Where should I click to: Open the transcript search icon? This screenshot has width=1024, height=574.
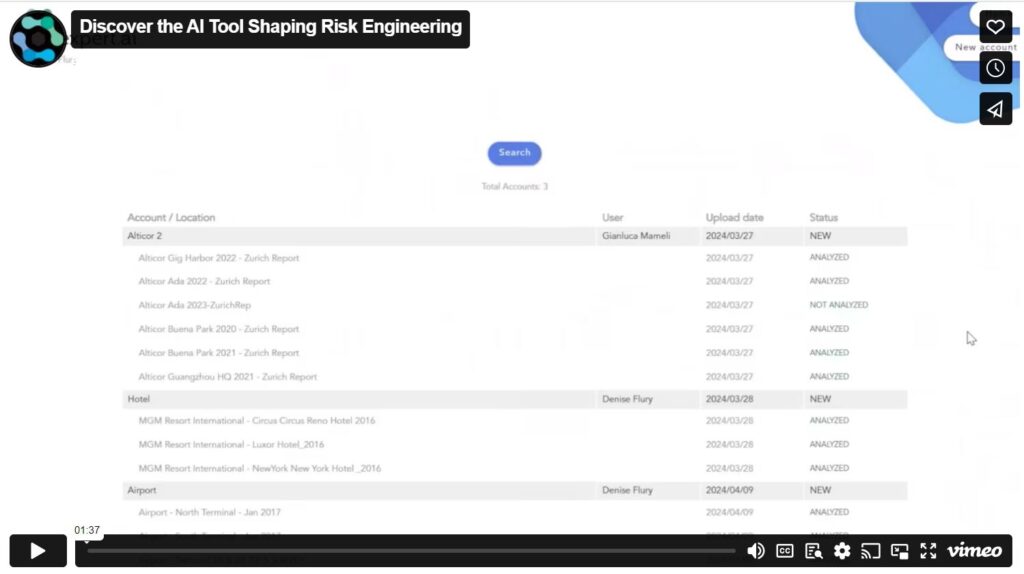(x=813, y=551)
